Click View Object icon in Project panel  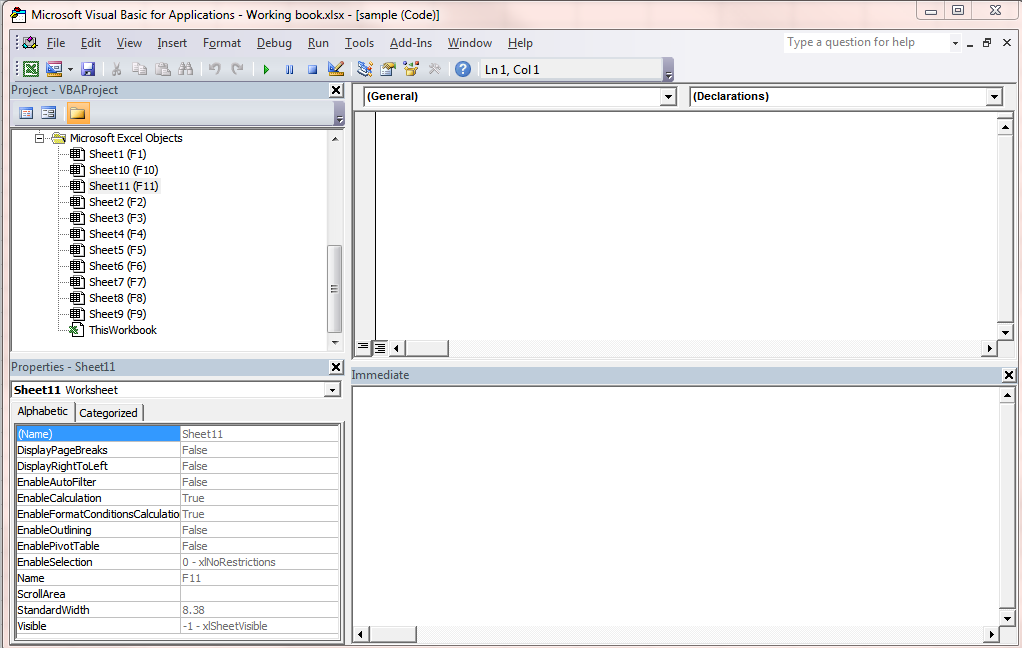[49, 113]
